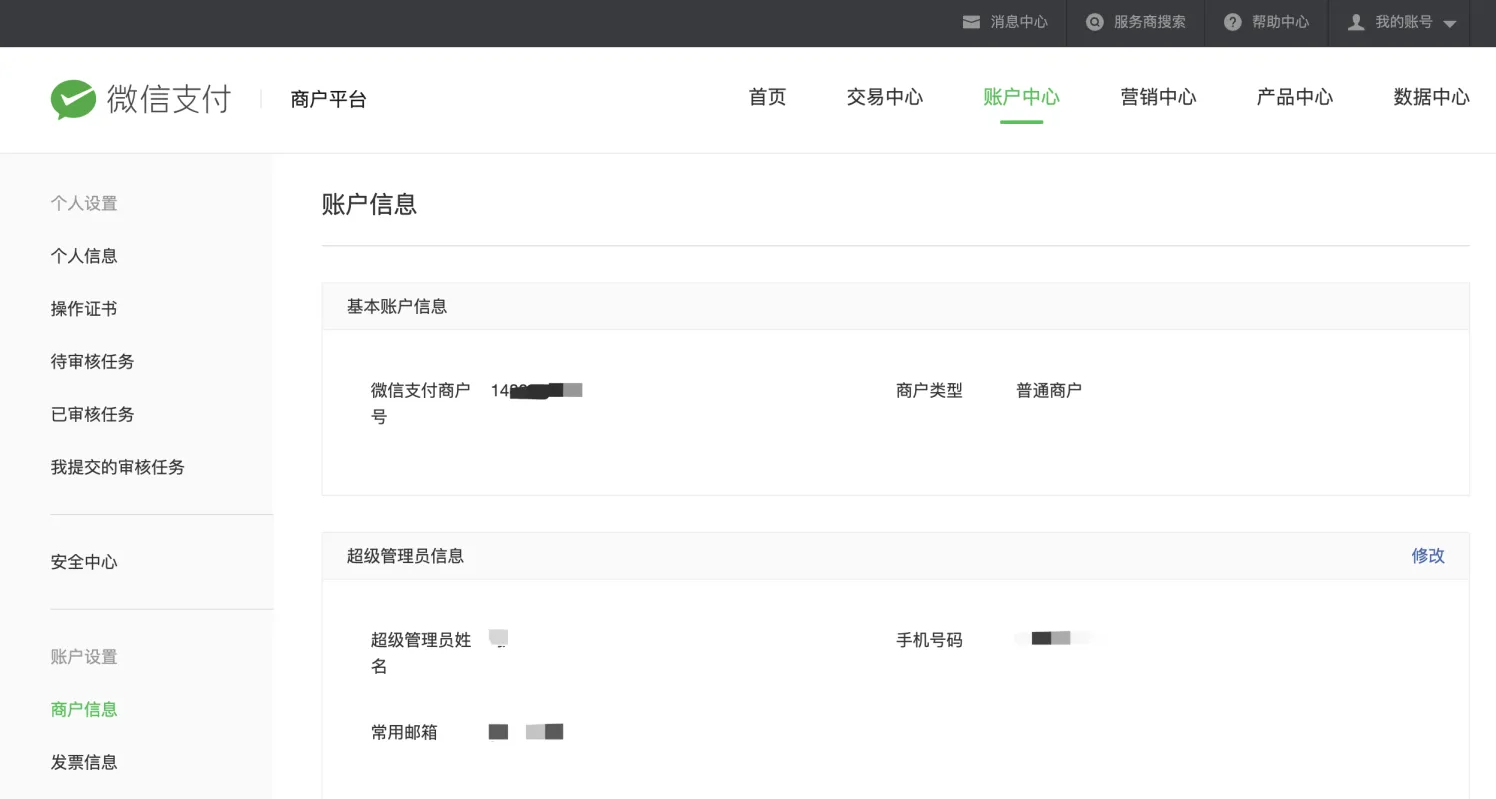Open 我提交的审核任务 in sidebar
Screen dimensions: 1496x799
point(118,467)
